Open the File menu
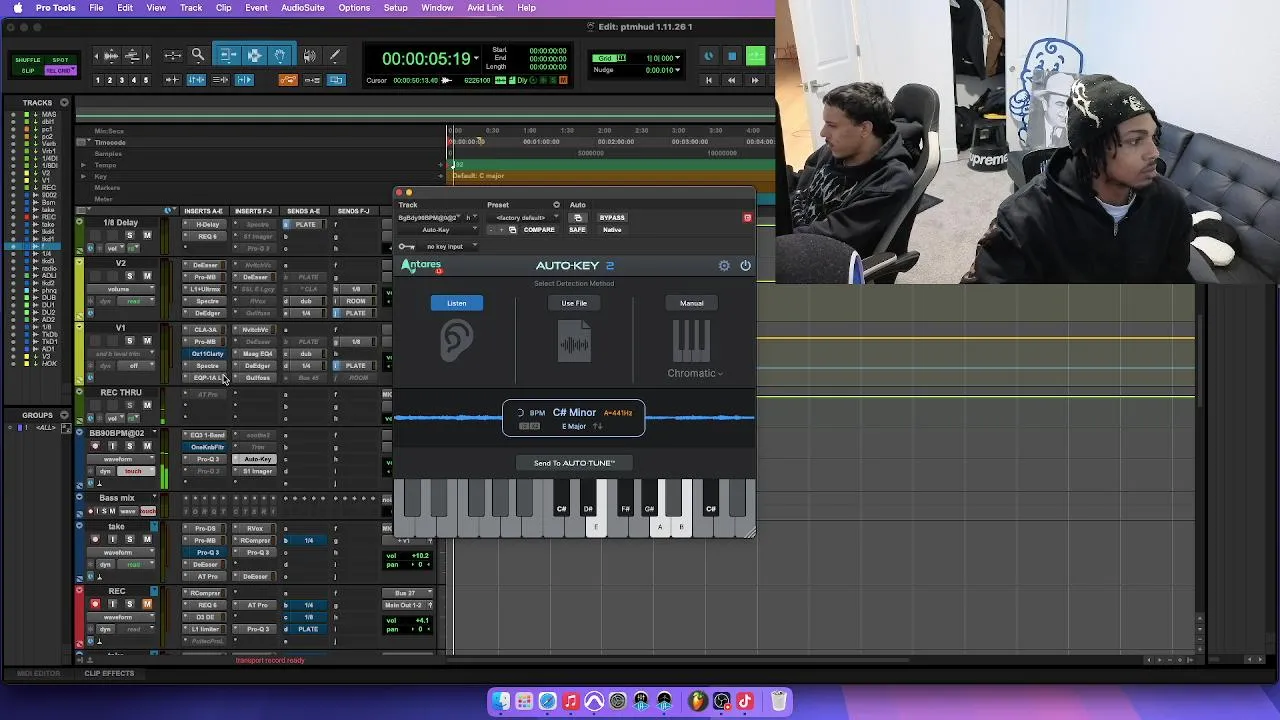The height and width of the screenshot is (720, 1280). coord(96,8)
